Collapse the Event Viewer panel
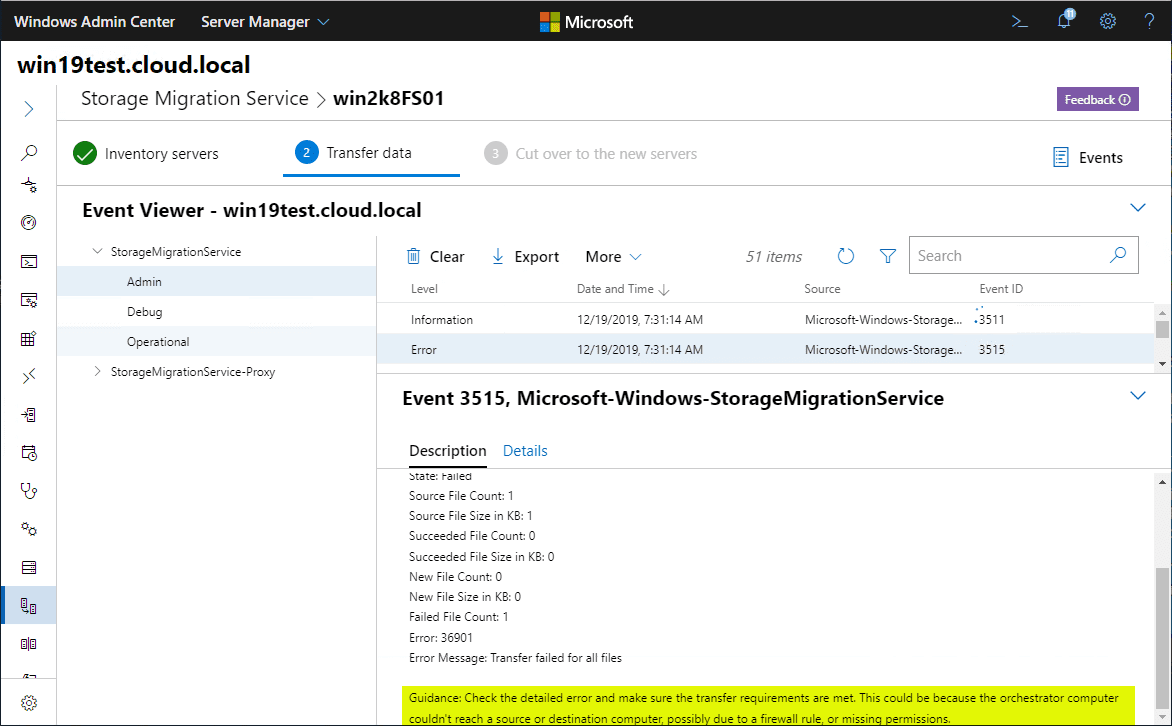 pyautogui.click(x=1137, y=208)
